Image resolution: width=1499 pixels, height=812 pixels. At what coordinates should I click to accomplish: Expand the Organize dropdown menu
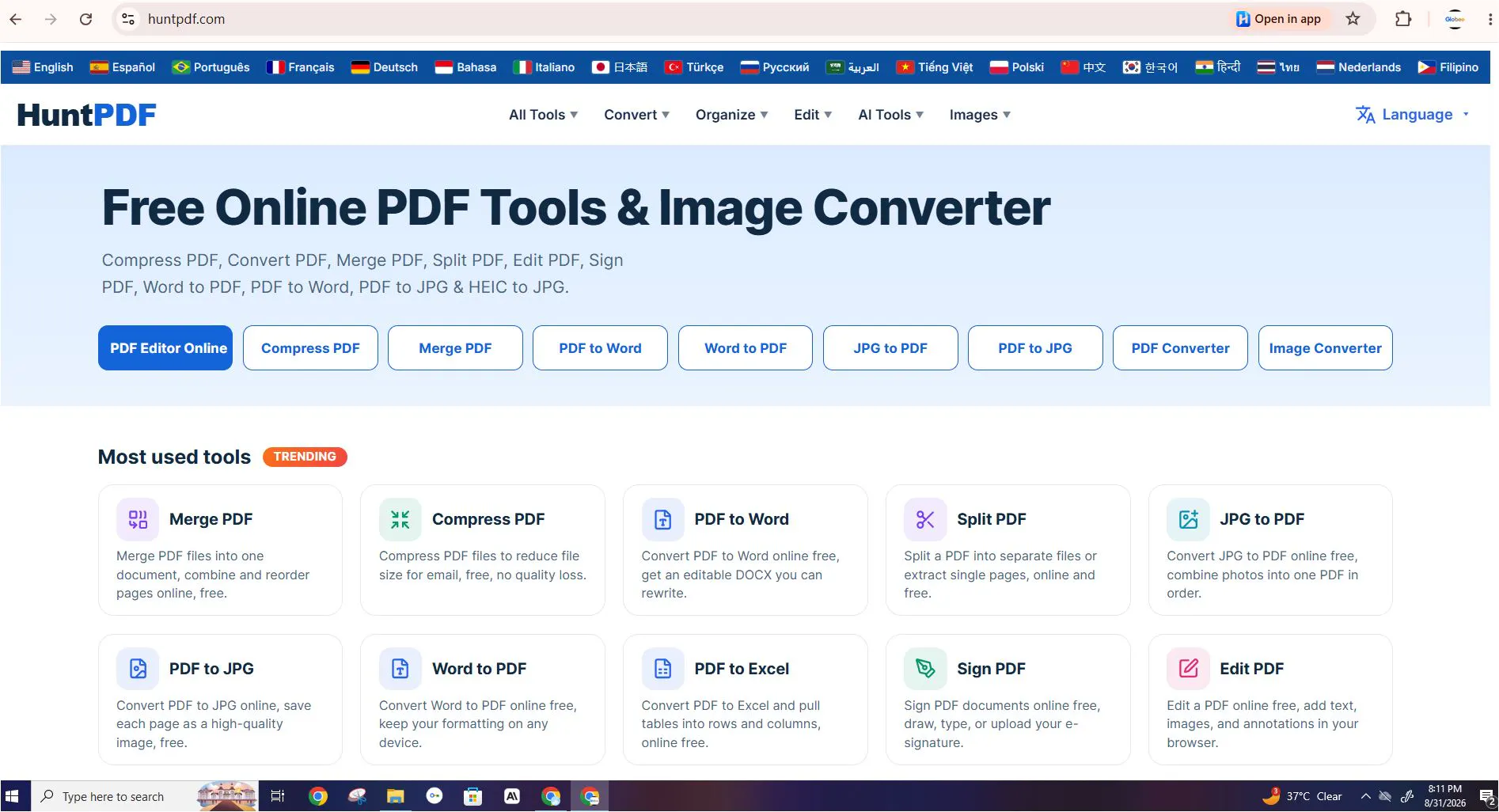click(x=731, y=115)
